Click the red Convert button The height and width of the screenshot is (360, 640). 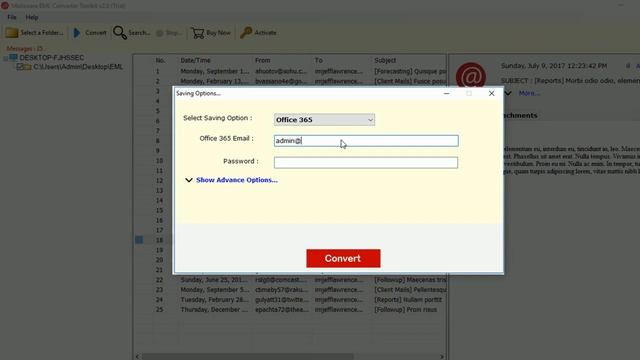pyautogui.click(x=343, y=258)
